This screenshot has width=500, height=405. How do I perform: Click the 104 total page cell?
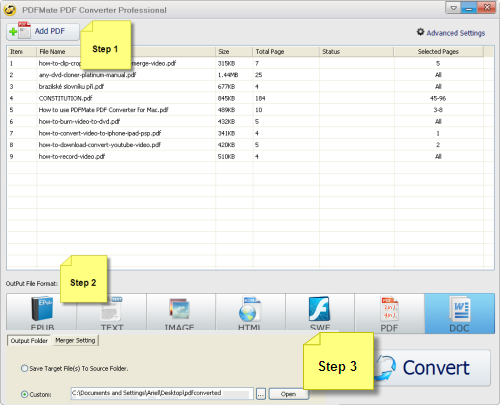point(286,98)
